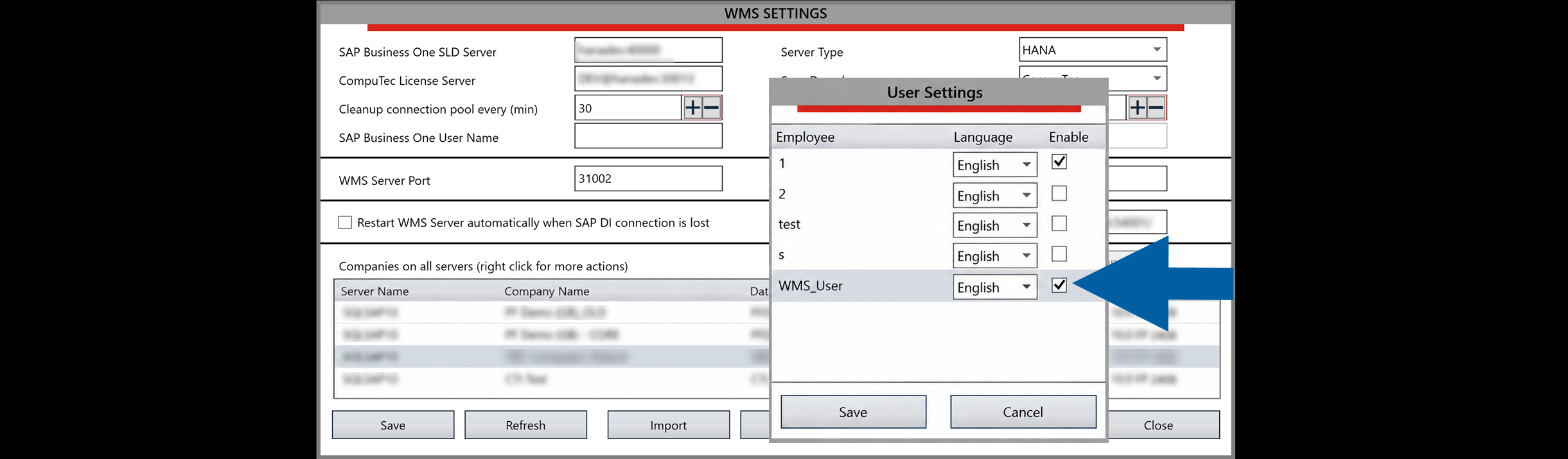
Task: Close the WMS Settings window
Action: [1158, 425]
